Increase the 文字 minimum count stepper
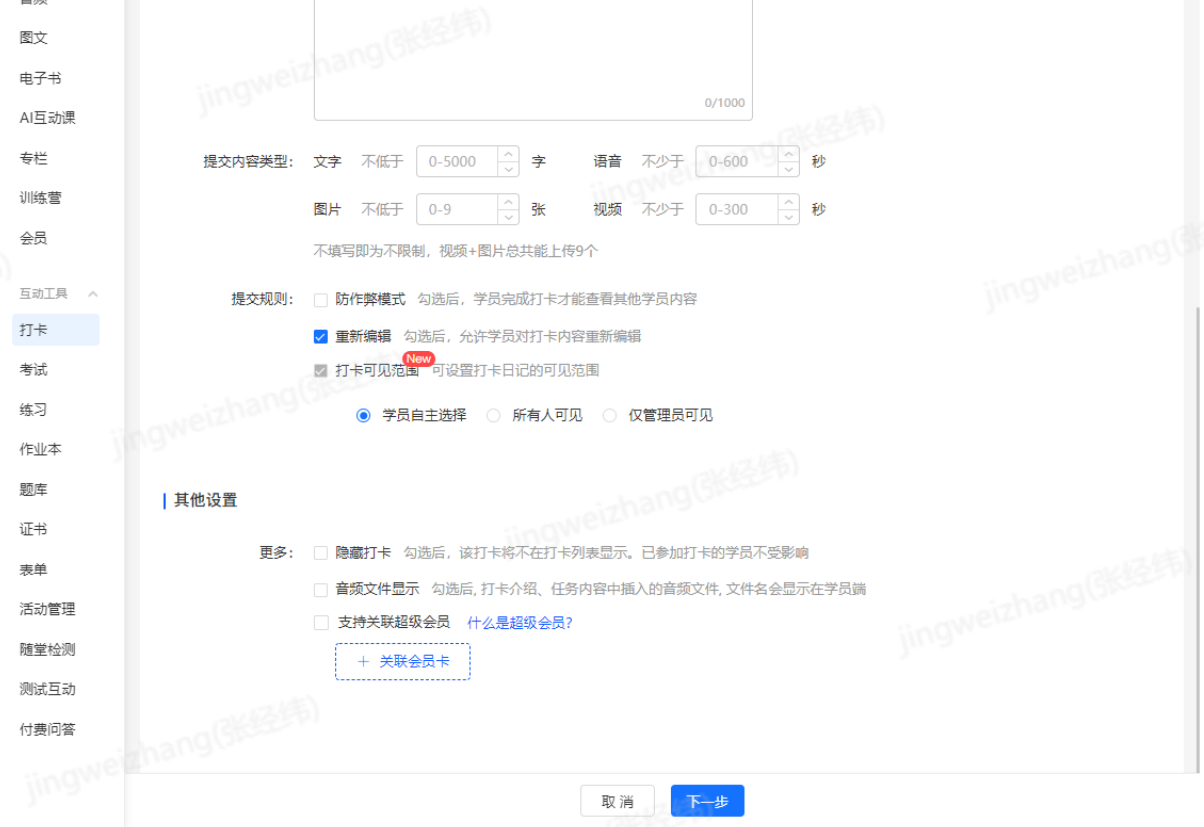1204x827 pixels. tap(509, 153)
